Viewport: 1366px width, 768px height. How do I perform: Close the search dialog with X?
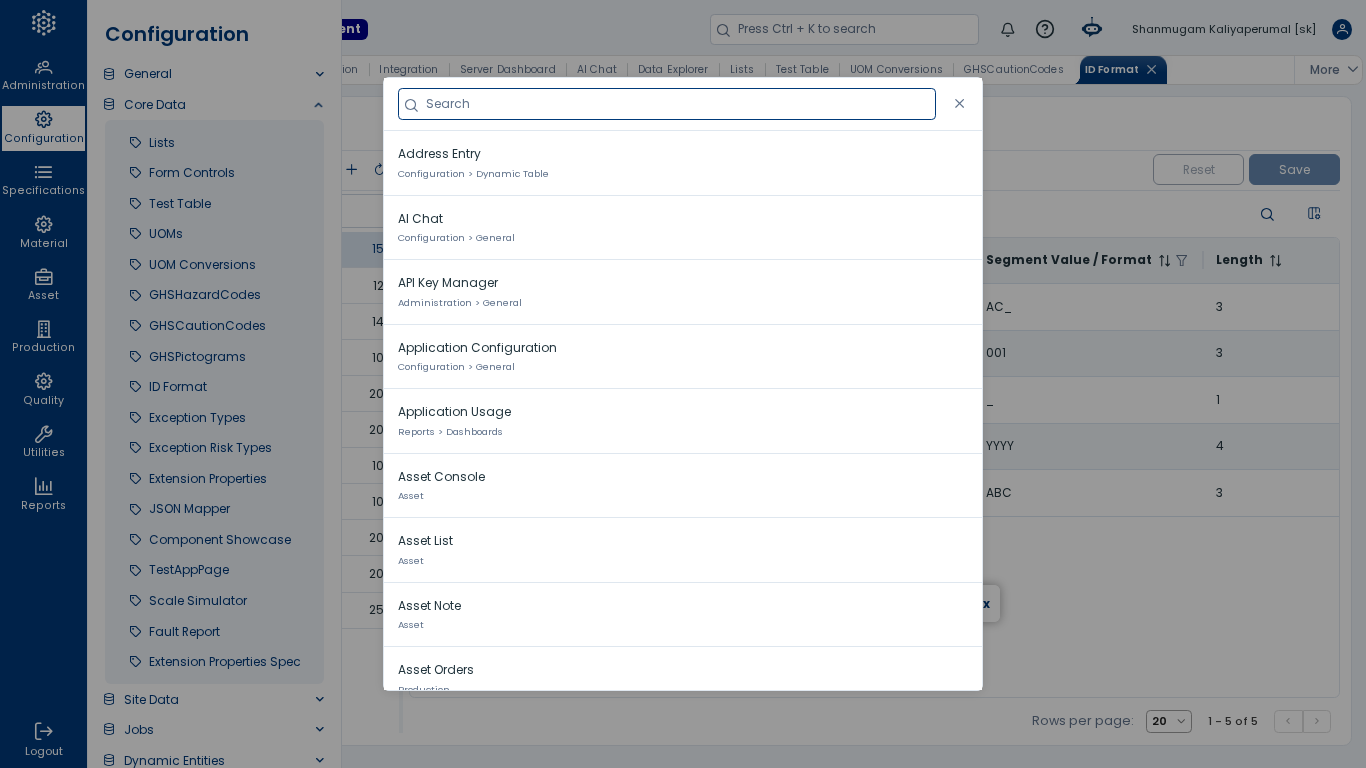[960, 104]
